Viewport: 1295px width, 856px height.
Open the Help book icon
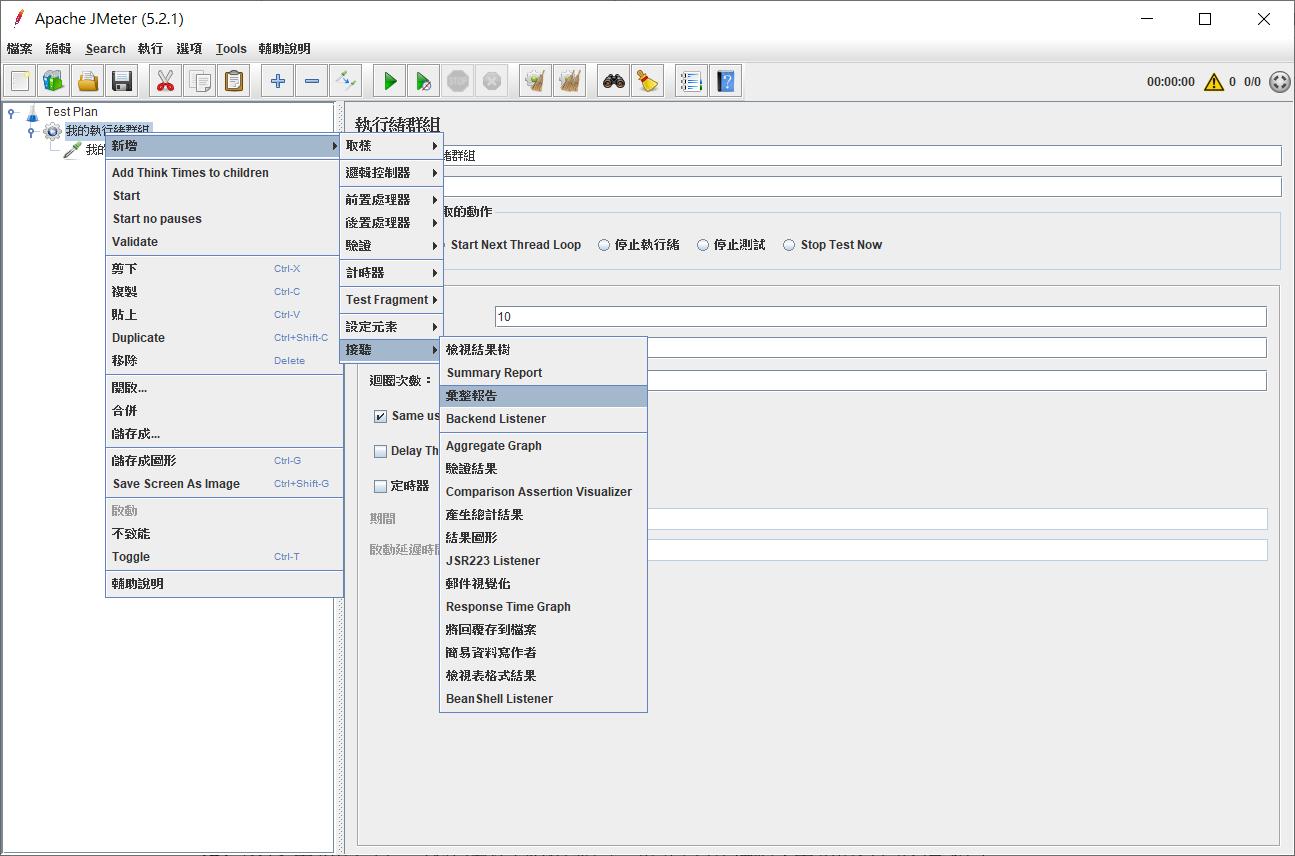click(726, 81)
